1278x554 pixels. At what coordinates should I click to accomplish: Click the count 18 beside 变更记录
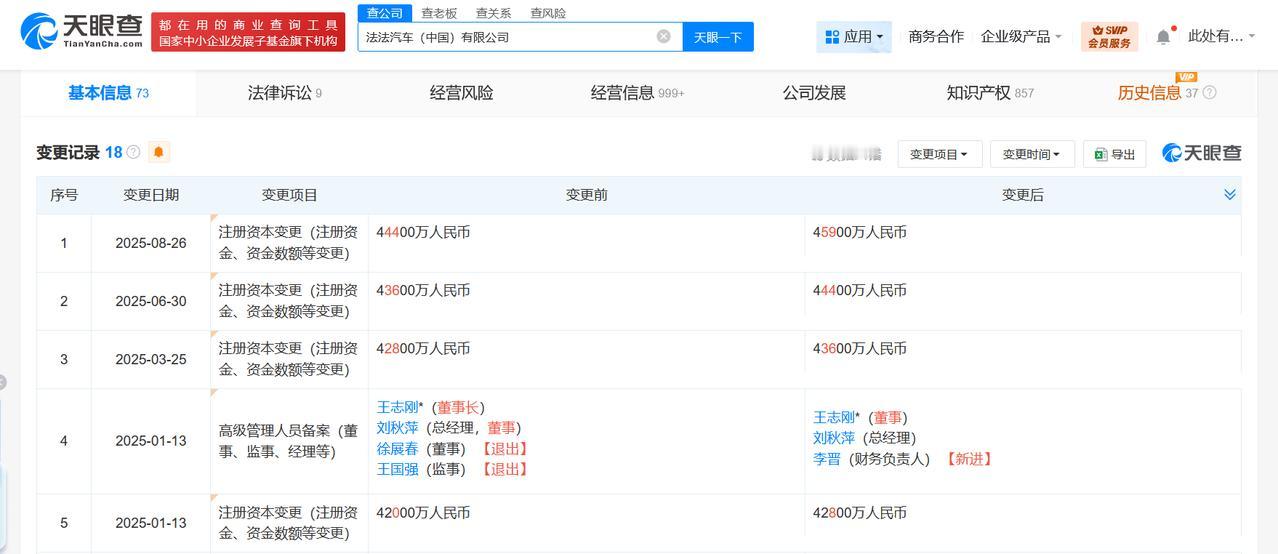click(x=113, y=152)
